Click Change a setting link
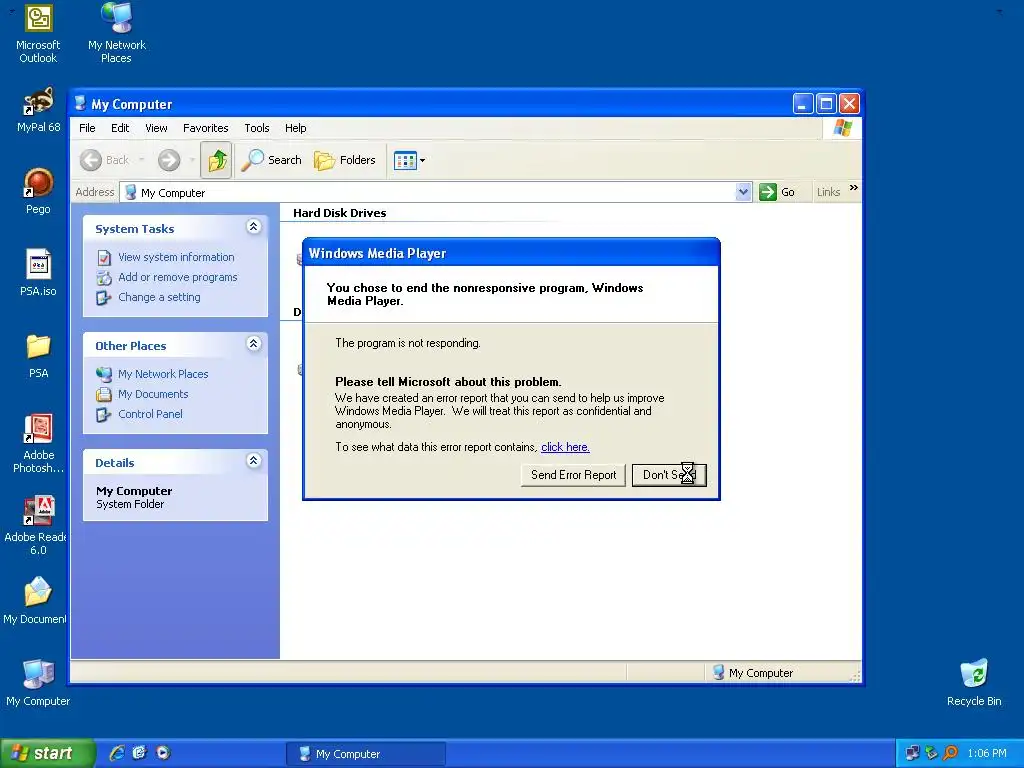The height and width of the screenshot is (768, 1024). [x=159, y=297]
